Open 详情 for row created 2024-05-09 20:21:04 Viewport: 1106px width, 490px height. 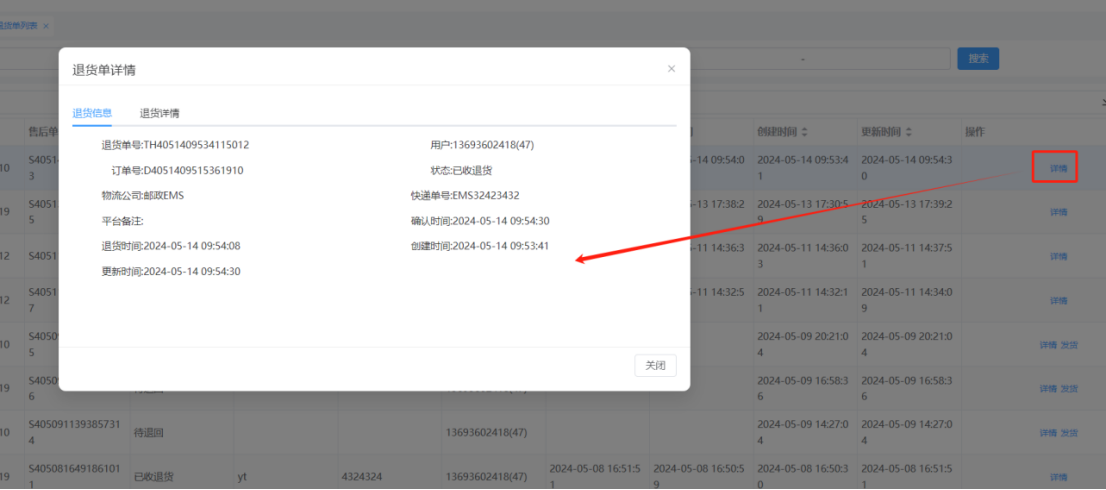(1048, 345)
